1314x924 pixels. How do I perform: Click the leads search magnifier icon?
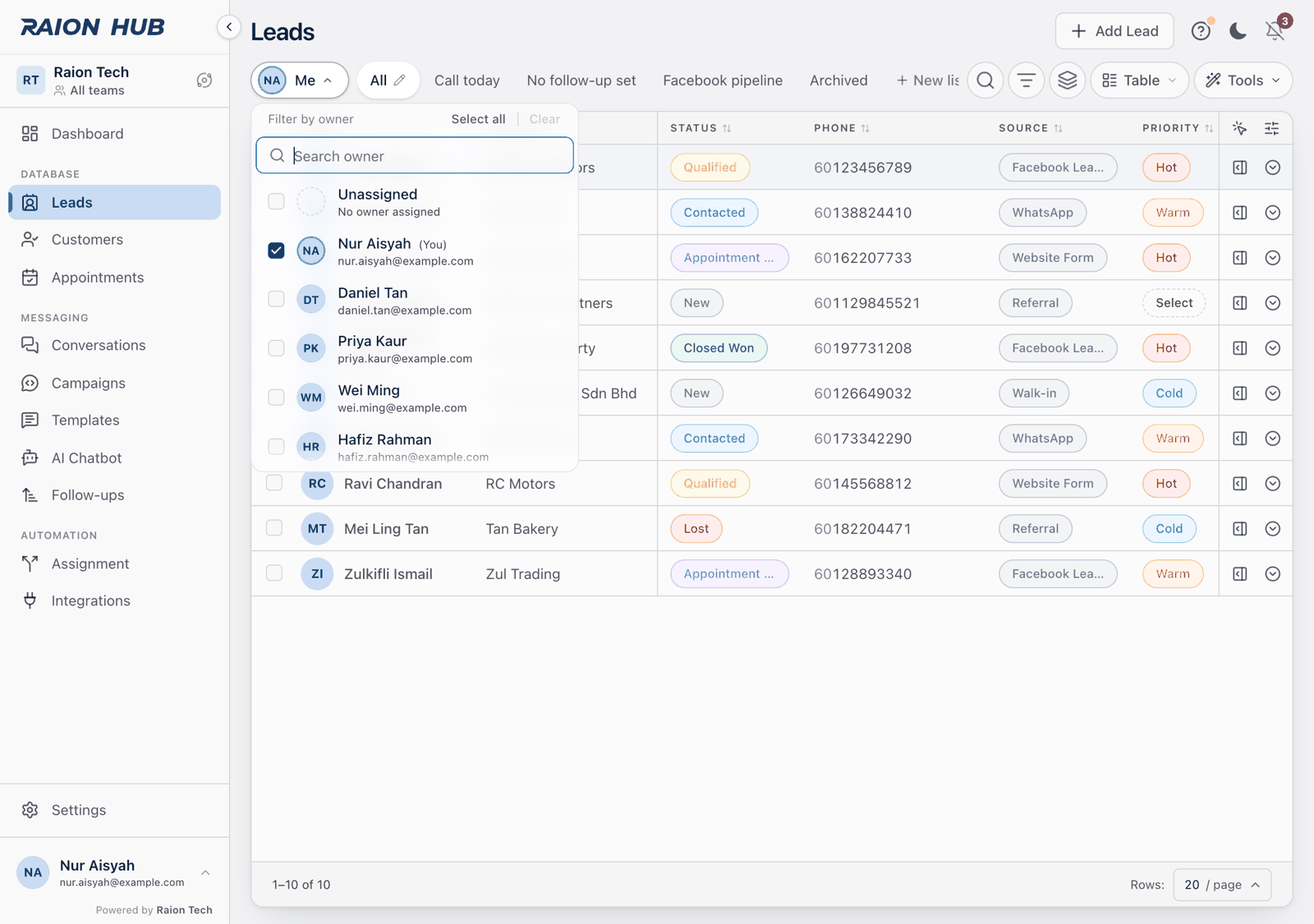pyautogui.click(x=985, y=80)
